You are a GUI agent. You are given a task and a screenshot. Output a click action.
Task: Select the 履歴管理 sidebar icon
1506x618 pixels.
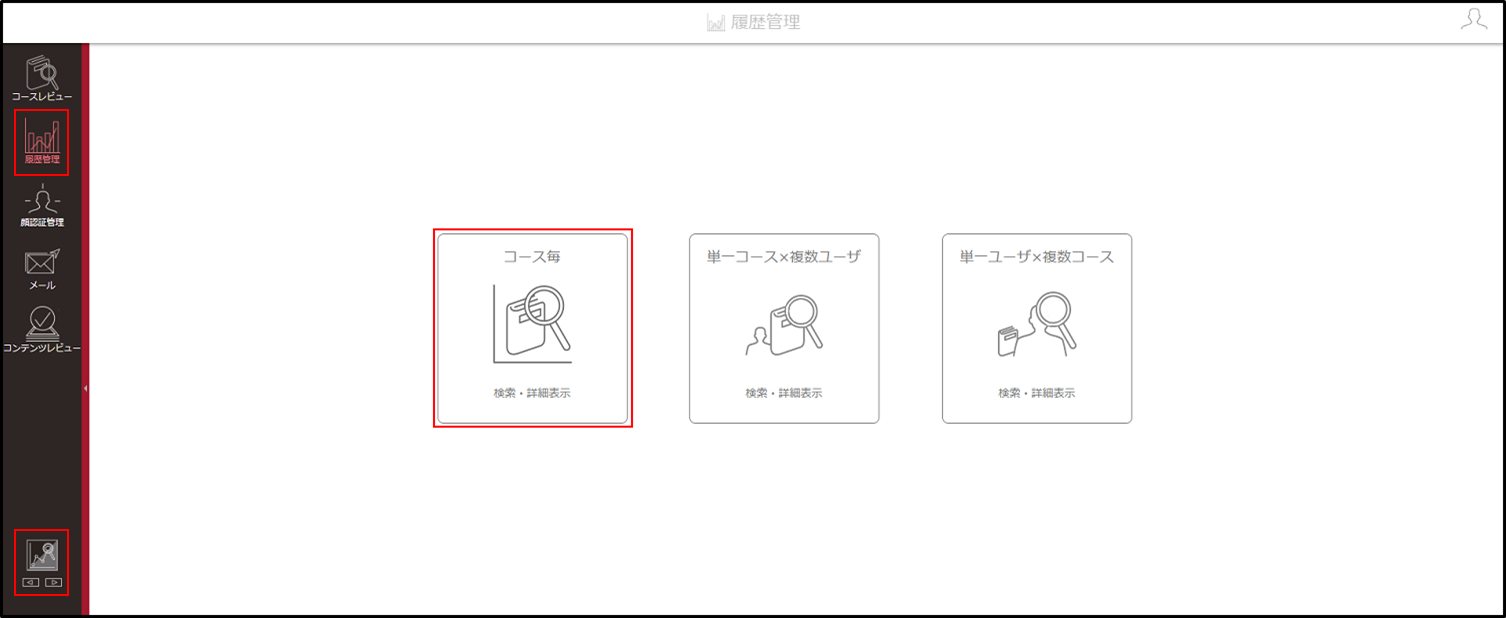(42, 142)
